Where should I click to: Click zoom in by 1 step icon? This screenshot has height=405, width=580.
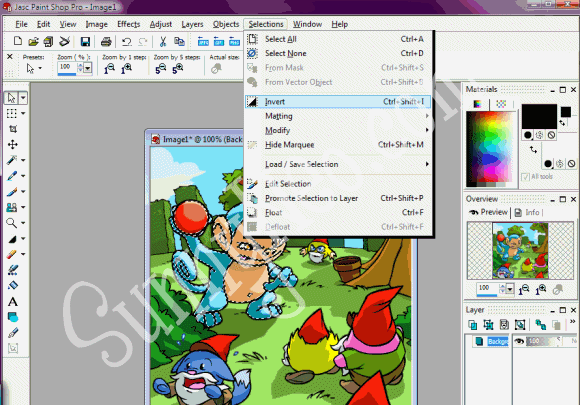point(127,69)
